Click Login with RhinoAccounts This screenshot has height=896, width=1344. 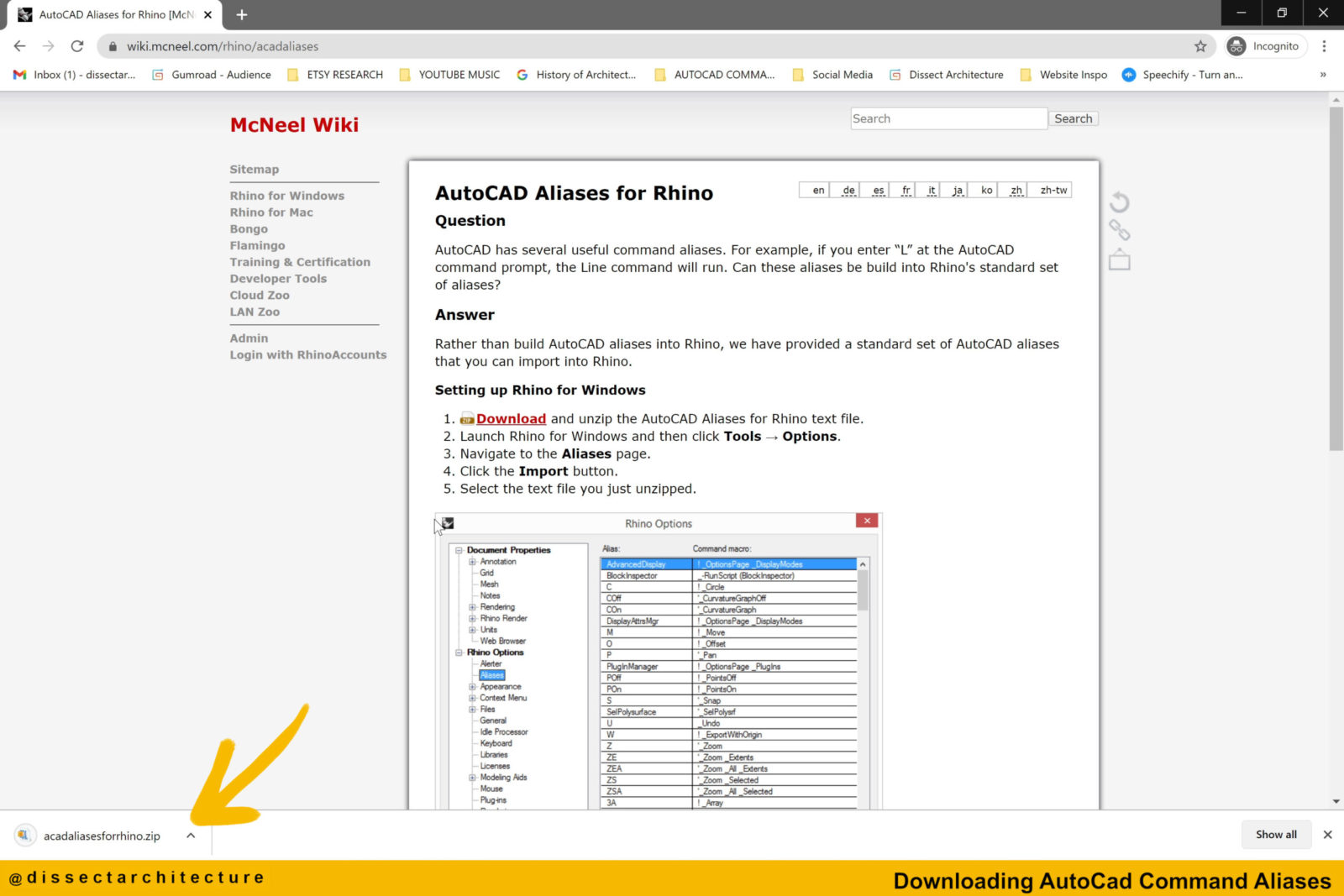point(308,355)
